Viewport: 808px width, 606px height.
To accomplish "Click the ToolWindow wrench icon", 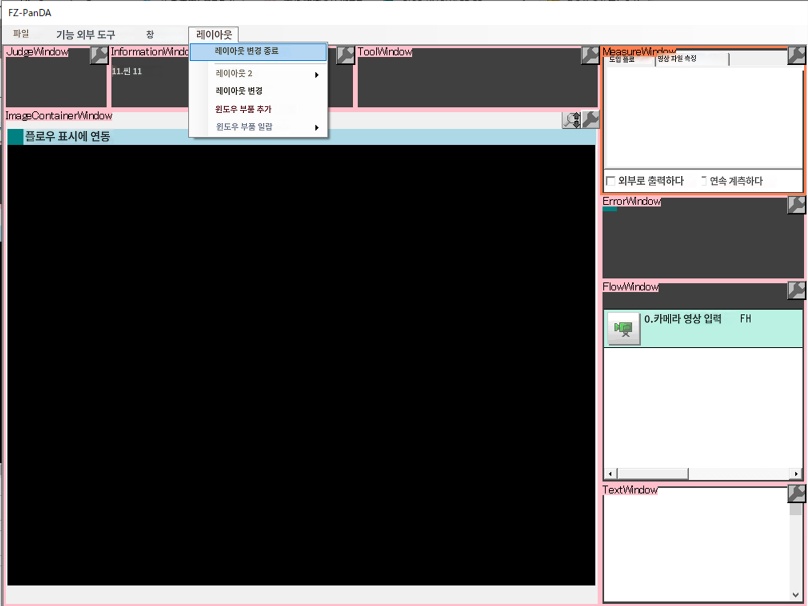I will [x=590, y=55].
